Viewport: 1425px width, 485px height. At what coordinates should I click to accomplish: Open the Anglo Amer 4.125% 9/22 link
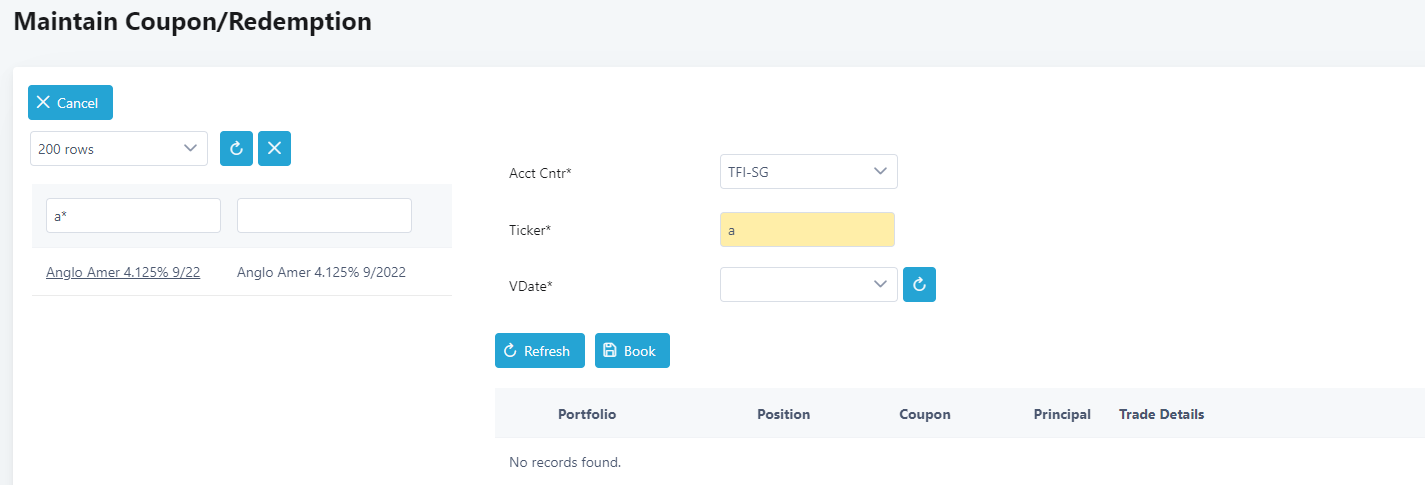click(123, 272)
